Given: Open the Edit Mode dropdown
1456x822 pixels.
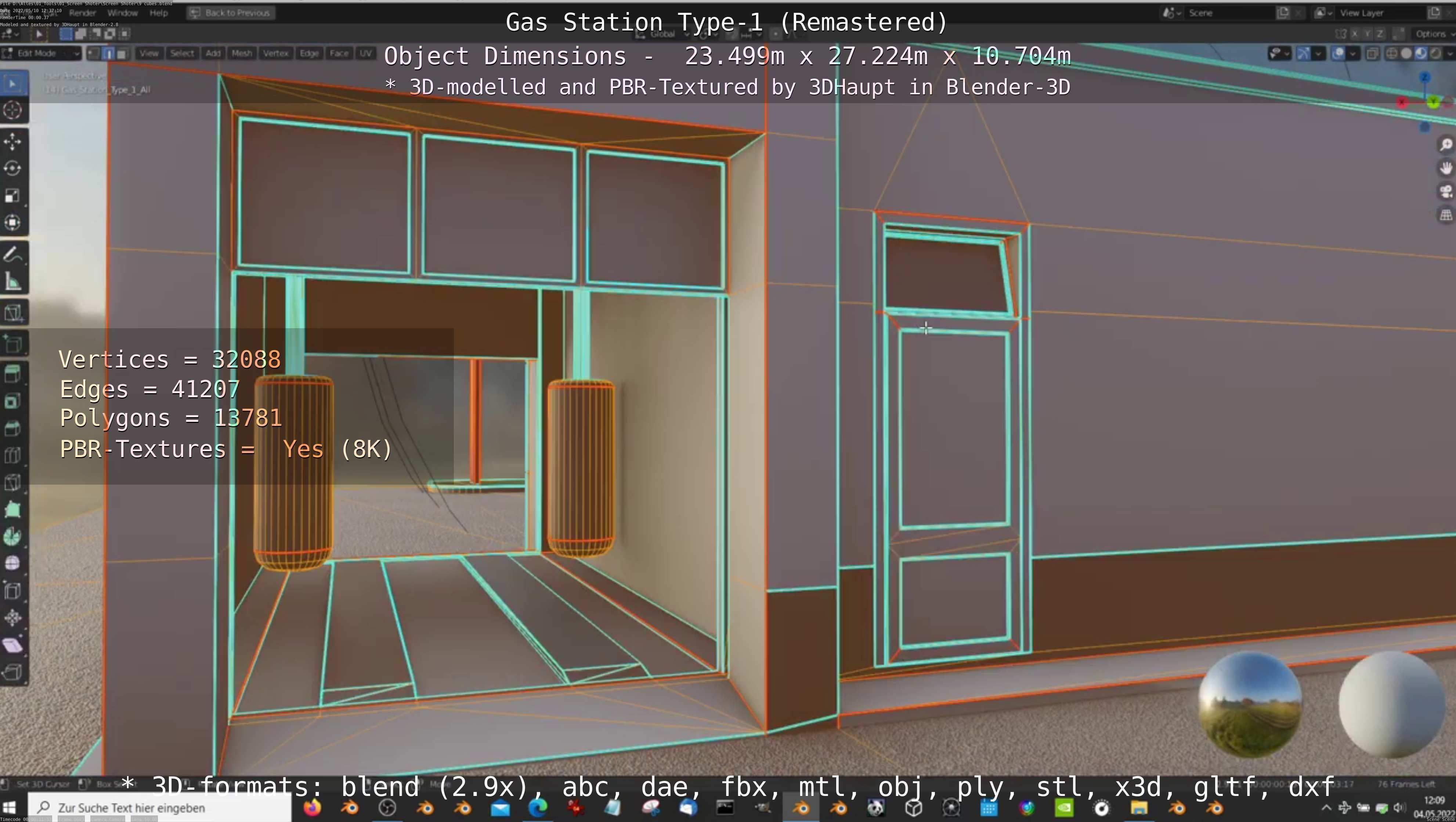Looking at the screenshot, I should (x=41, y=54).
